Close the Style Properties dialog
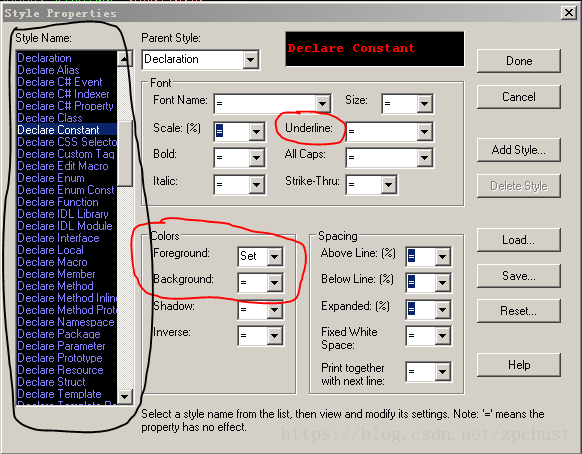Image resolution: width=582 pixels, height=454 pixels. coord(568,13)
